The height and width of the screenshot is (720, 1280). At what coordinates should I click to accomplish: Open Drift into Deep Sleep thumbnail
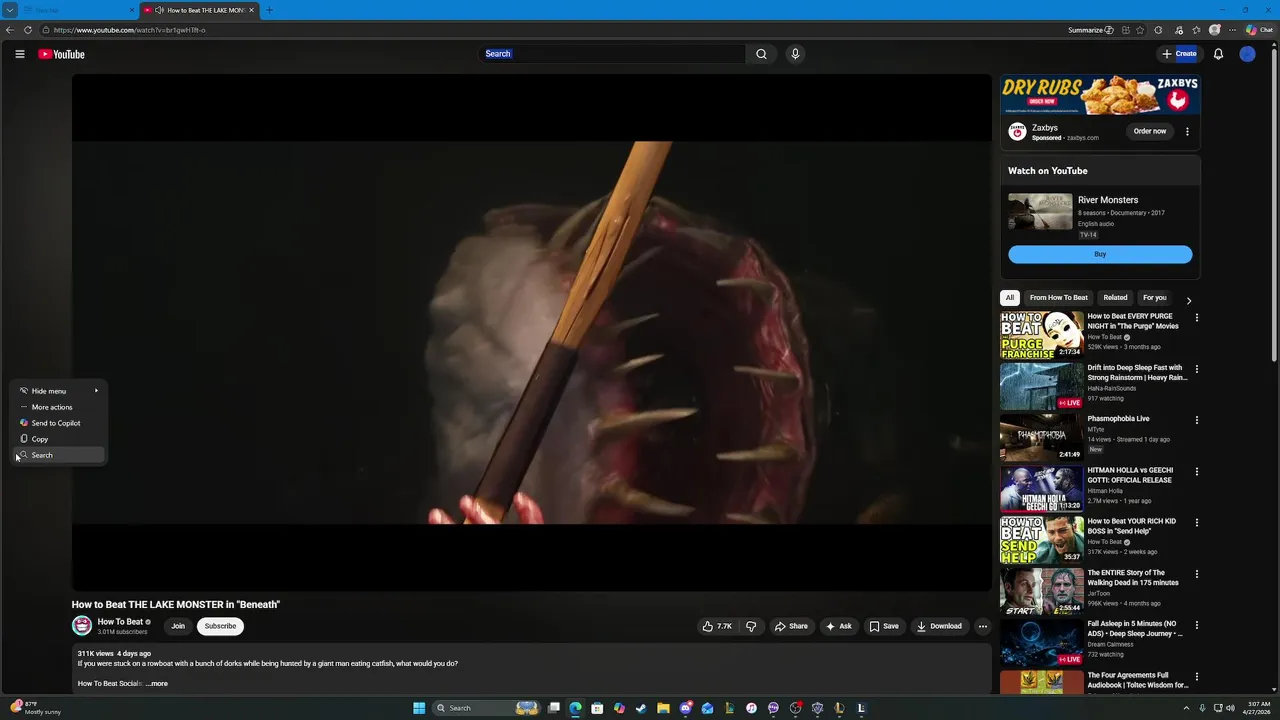pyautogui.click(x=1042, y=386)
